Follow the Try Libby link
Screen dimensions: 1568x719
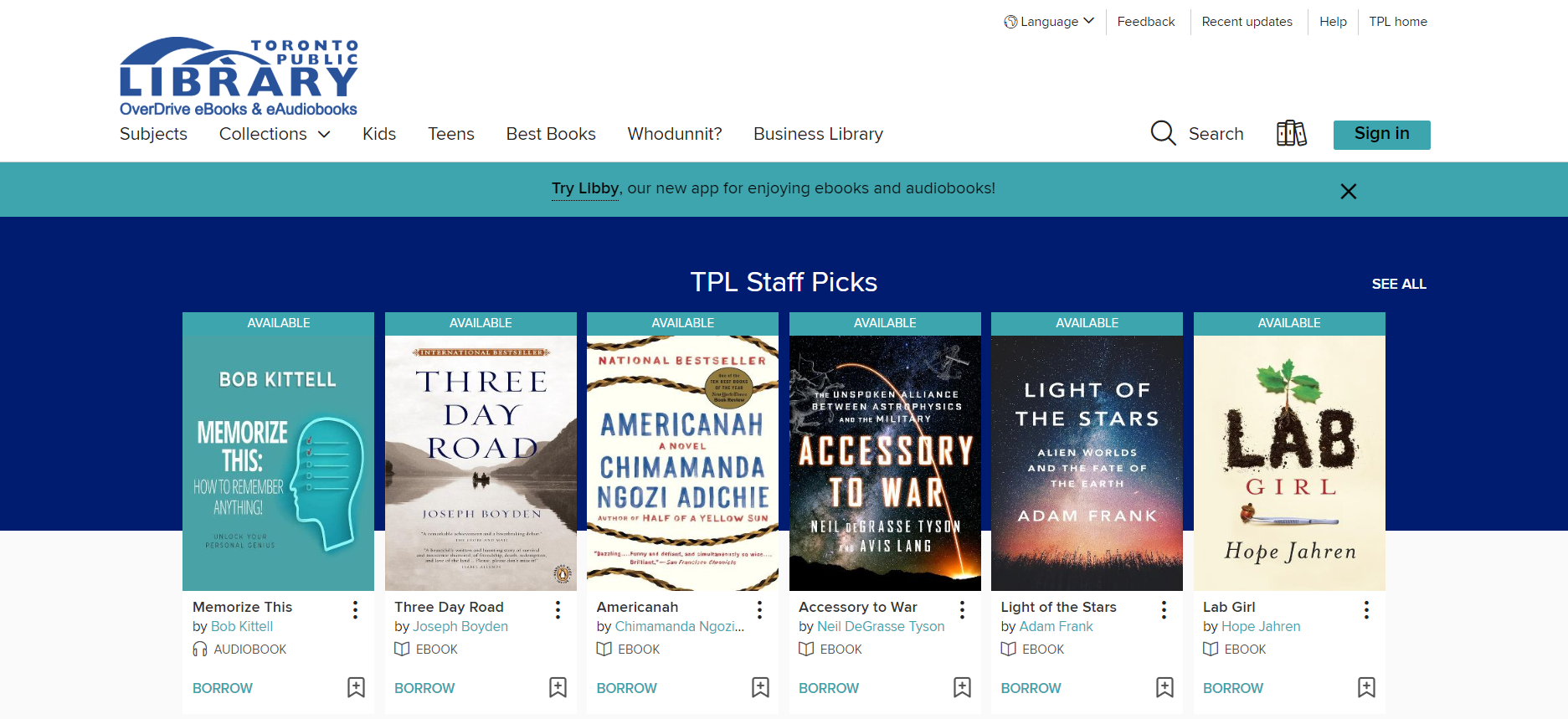[x=585, y=188]
